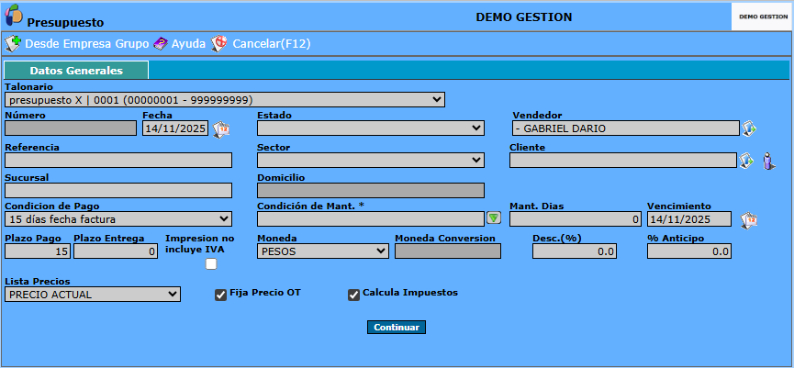
Task: Click the Continuar button
Action: click(x=396, y=327)
